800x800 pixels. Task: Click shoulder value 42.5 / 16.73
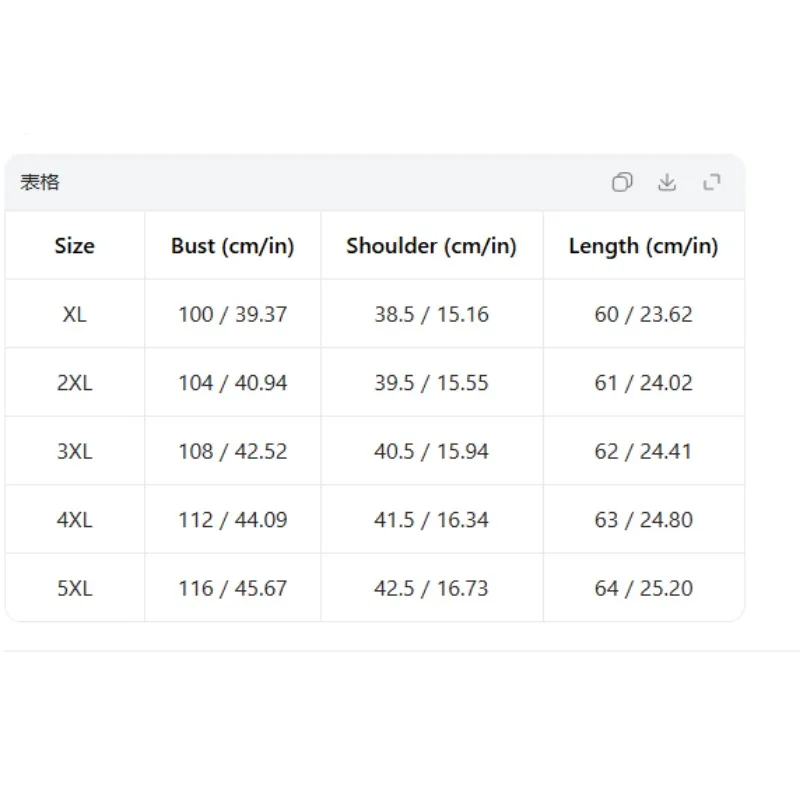click(x=432, y=588)
